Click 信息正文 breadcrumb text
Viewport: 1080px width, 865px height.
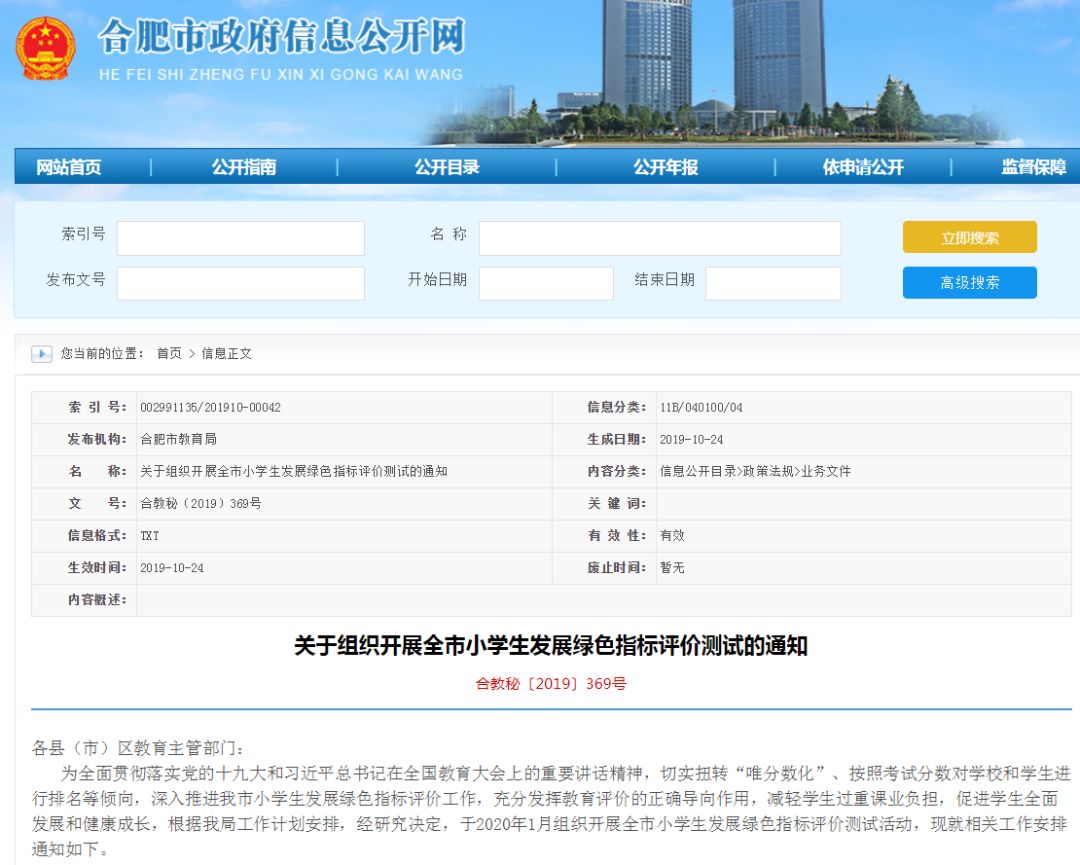click(x=227, y=353)
